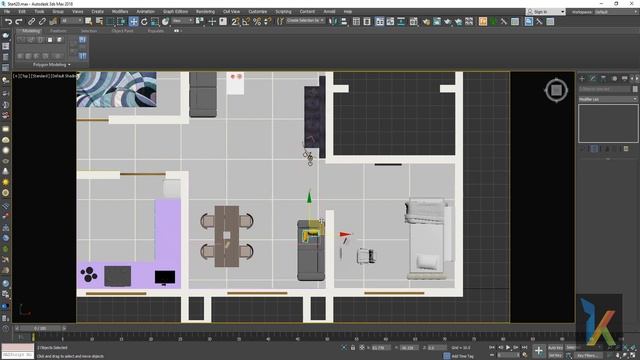
Task: Click the Set Key button
Action: pyautogui.click(x=555, y=356)
